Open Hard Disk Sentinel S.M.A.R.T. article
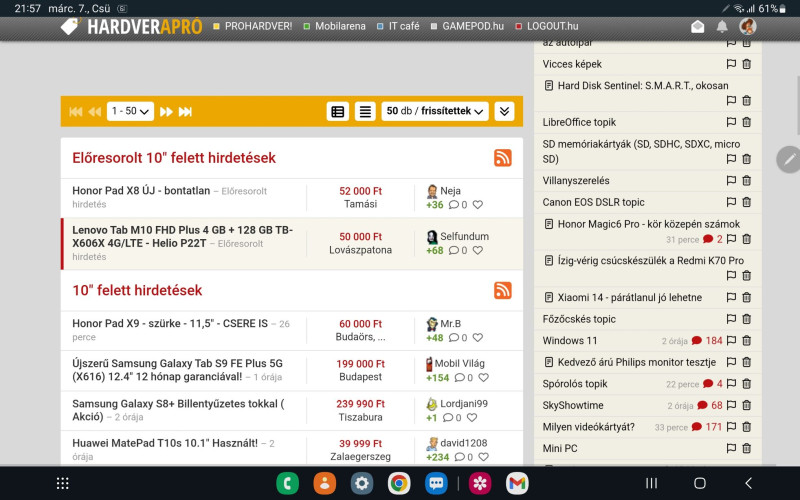The width and height of the screenshot is (800, 500). coord(643,86)
